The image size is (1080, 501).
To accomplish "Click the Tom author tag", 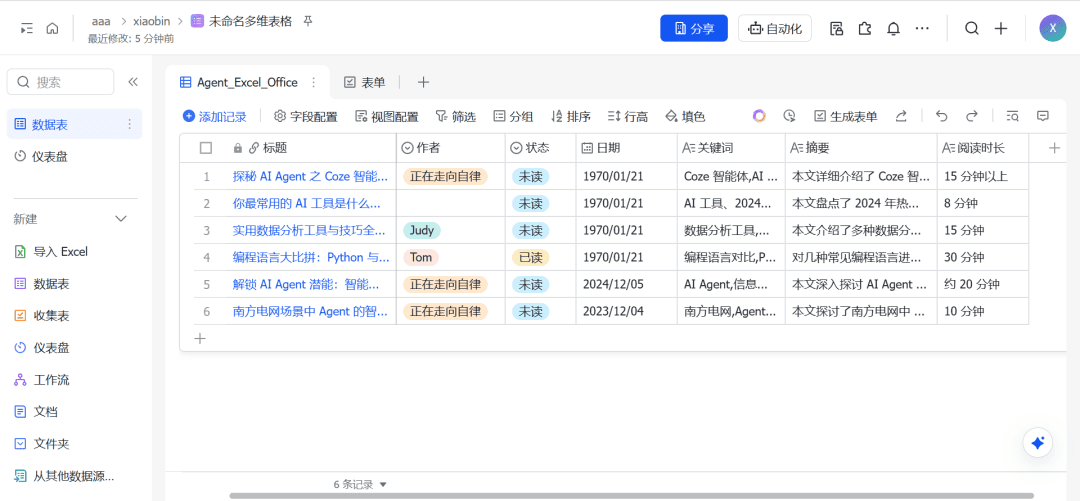I will coord(421,257).
